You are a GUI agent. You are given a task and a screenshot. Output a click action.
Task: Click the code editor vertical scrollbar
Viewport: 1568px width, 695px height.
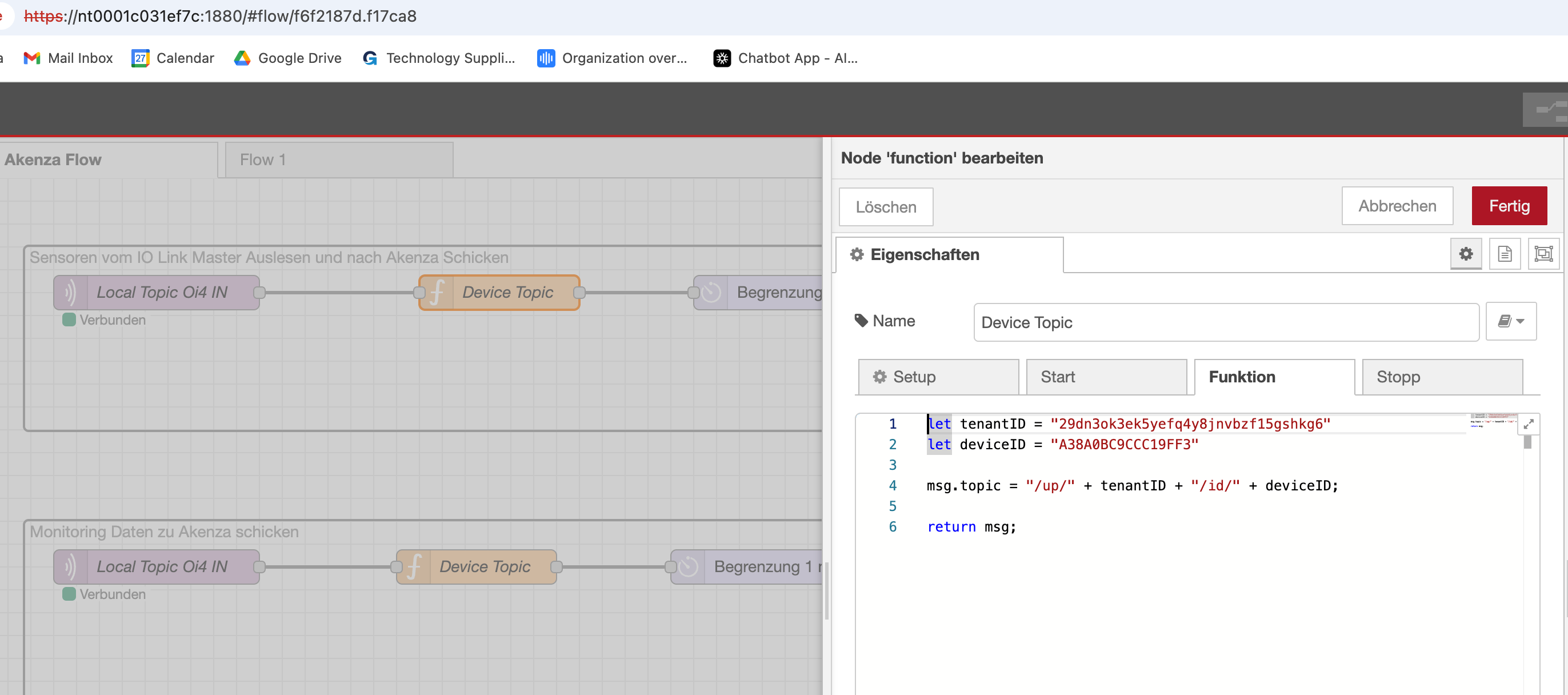coord(1527,442)
